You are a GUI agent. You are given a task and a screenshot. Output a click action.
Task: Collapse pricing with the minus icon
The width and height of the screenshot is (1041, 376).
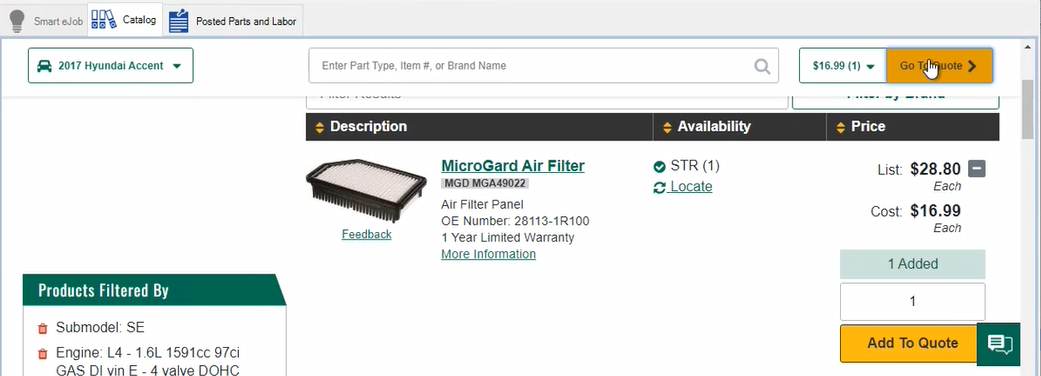(x=977, y=169)
